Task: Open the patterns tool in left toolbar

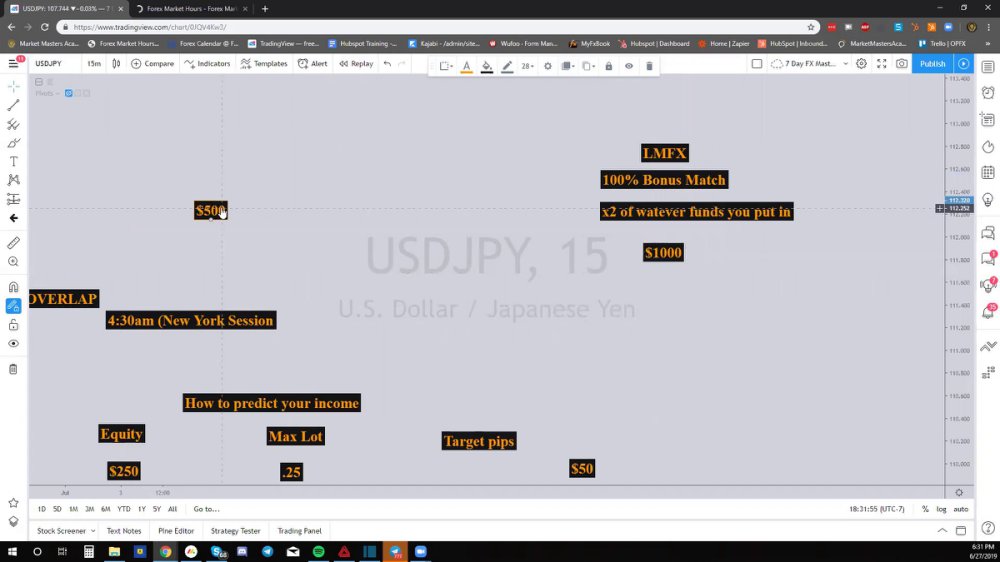Action: (13, 181)
